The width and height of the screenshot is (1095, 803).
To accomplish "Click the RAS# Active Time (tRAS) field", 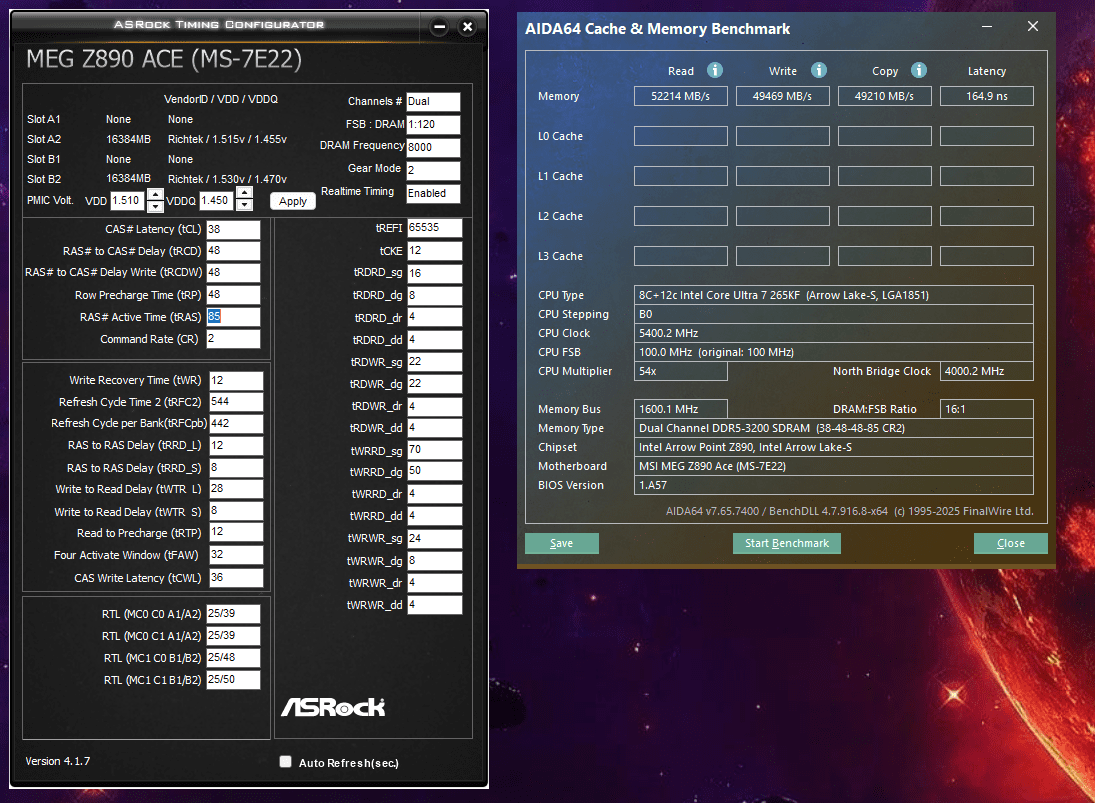I will [233, 317].
